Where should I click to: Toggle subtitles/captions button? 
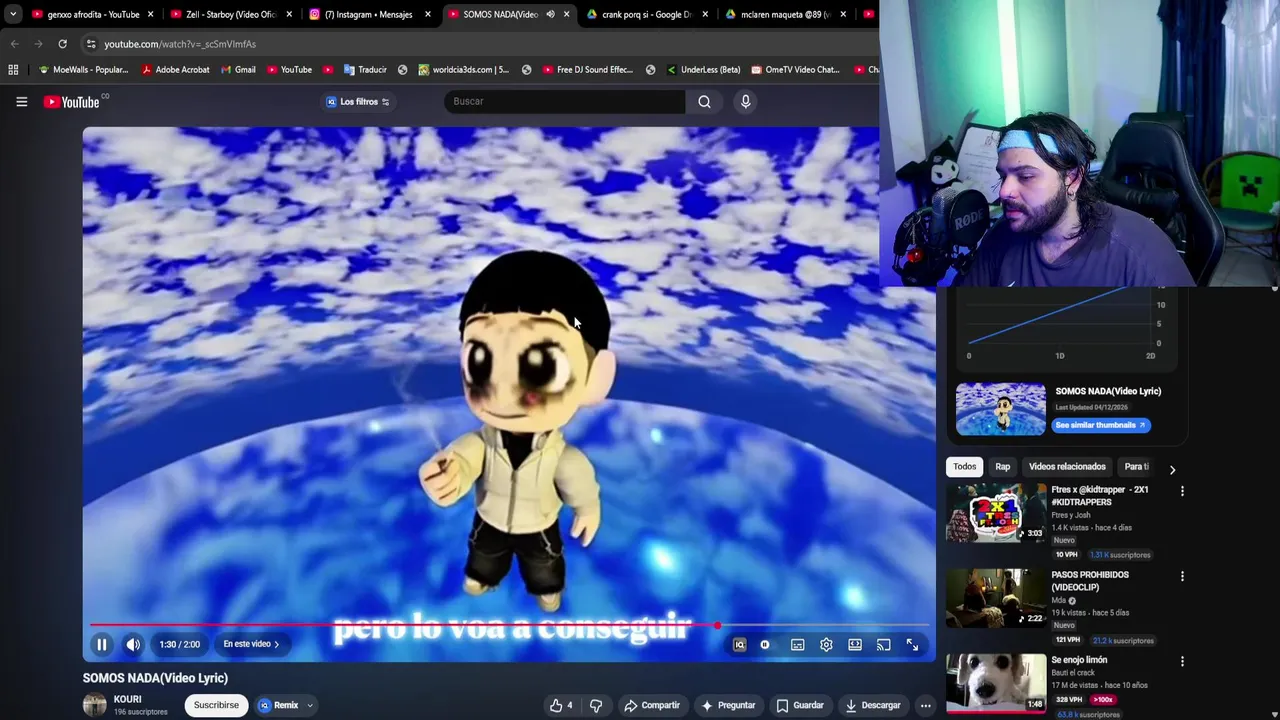pyautogui.click(x=797, y=645)
